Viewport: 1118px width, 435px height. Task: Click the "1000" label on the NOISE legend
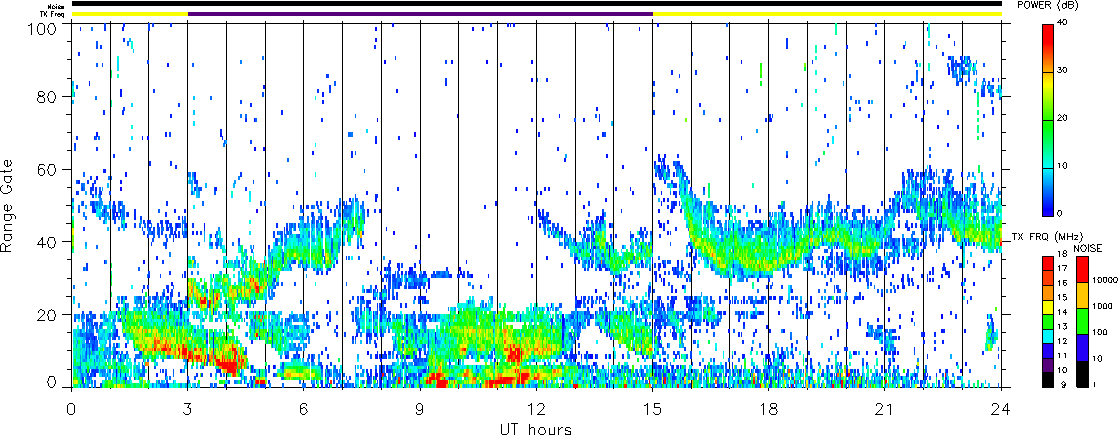(1102, 306)
